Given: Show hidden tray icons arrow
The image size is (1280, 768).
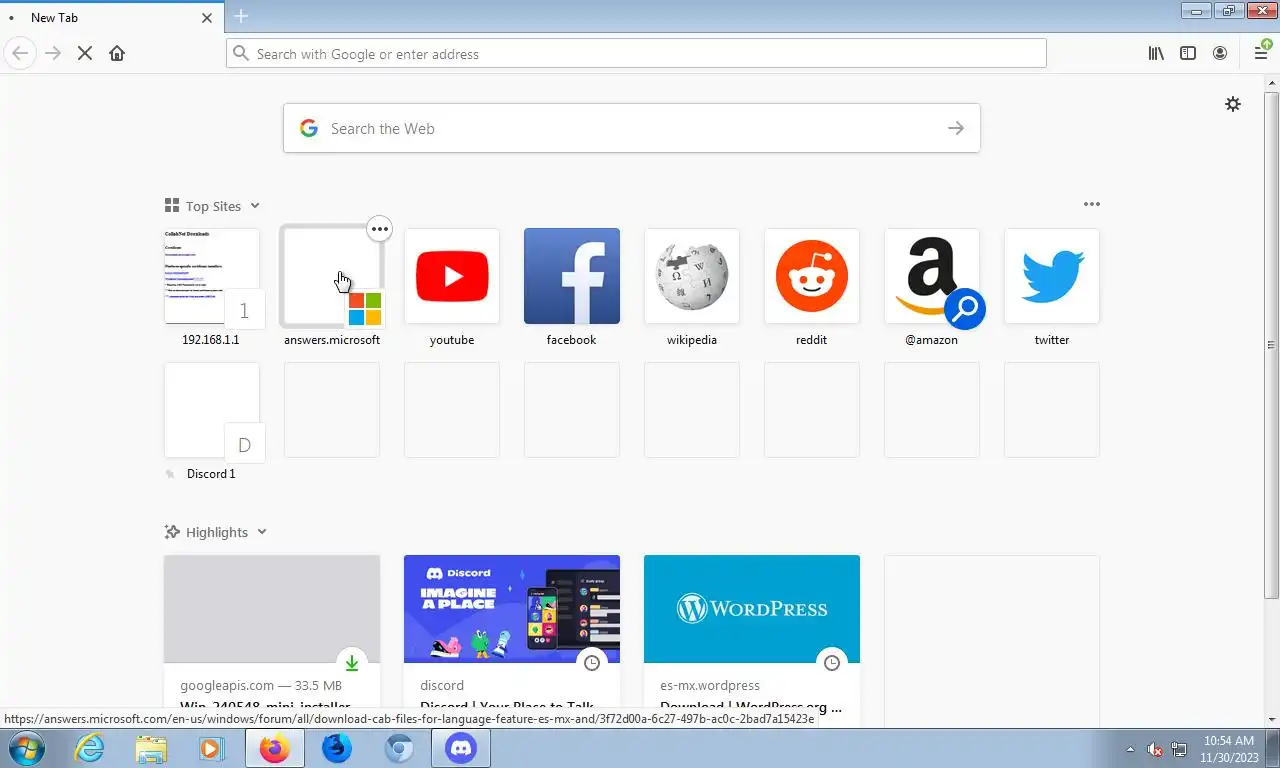Looking at the screenshot, I should (1131, 749).
